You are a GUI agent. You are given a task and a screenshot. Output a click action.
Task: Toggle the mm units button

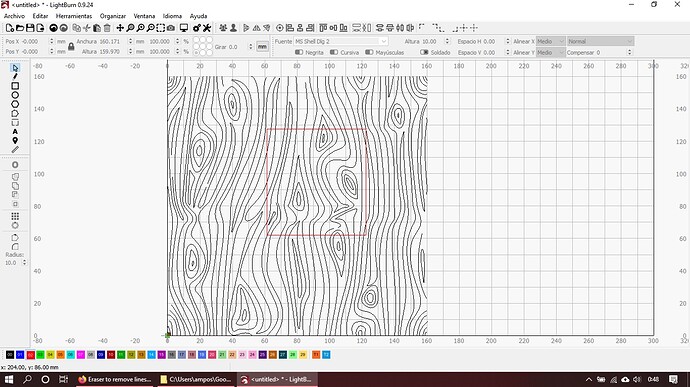point(262,46)
